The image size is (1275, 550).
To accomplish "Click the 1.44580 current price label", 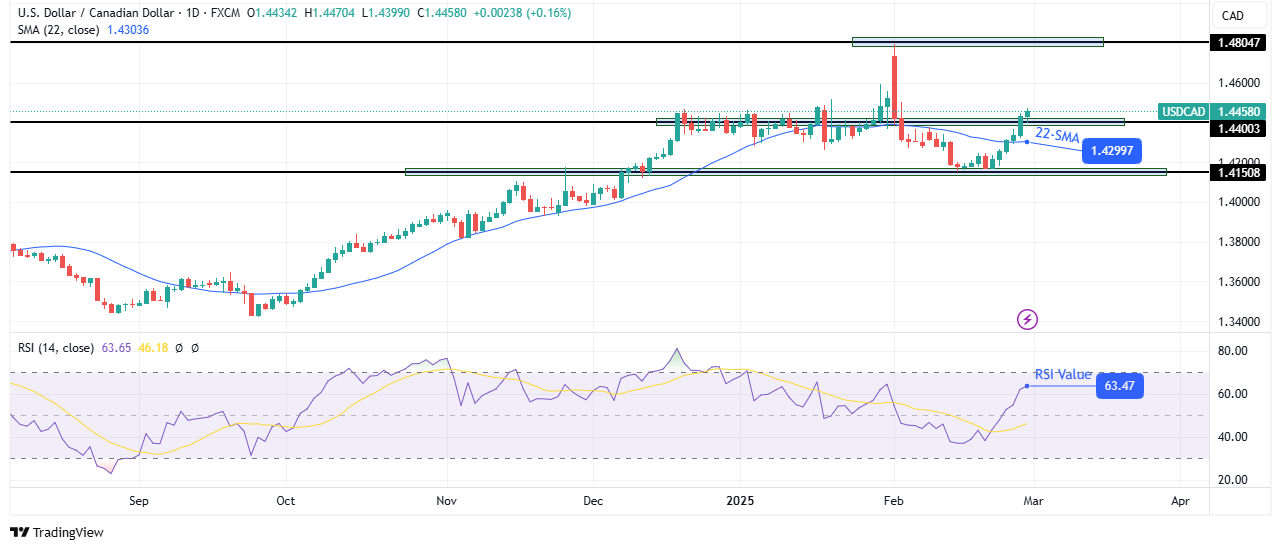I will click(1237, 111).
